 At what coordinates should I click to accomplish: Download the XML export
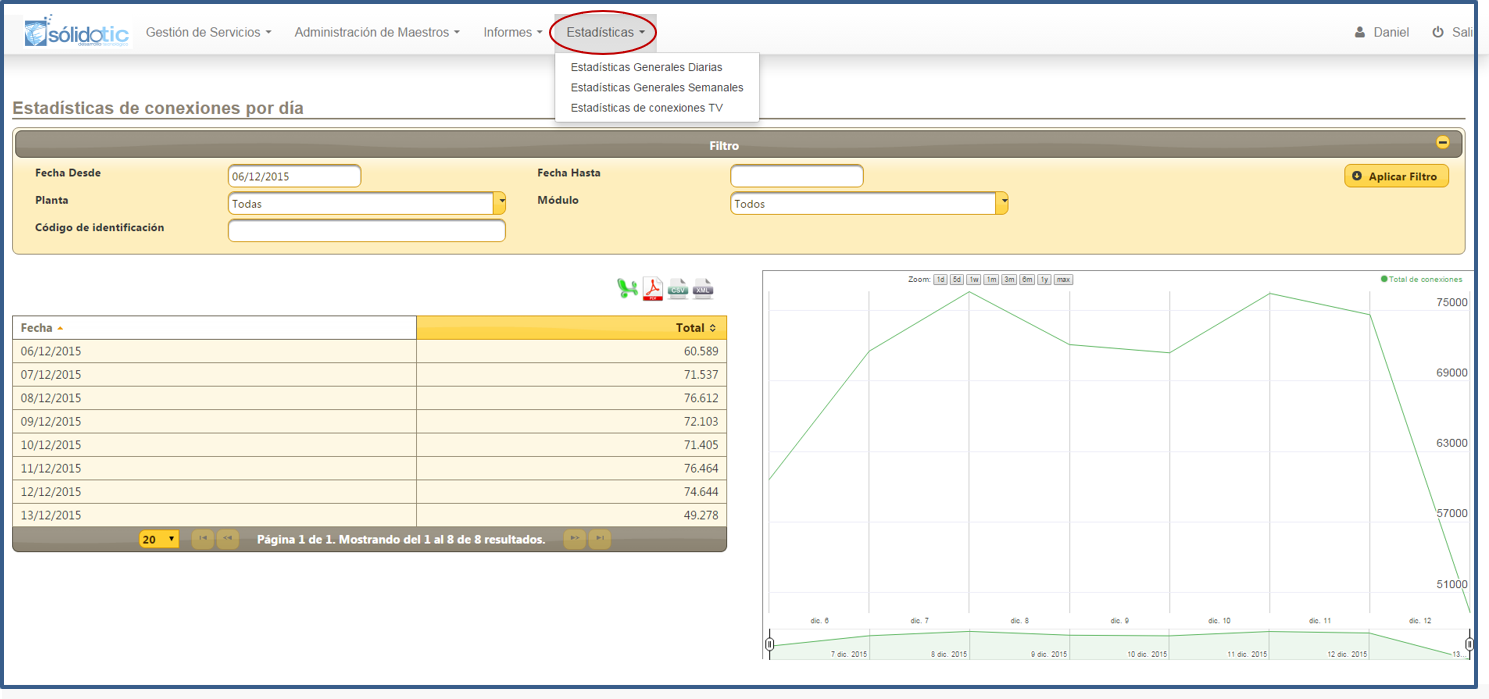(x=704, y=289)
